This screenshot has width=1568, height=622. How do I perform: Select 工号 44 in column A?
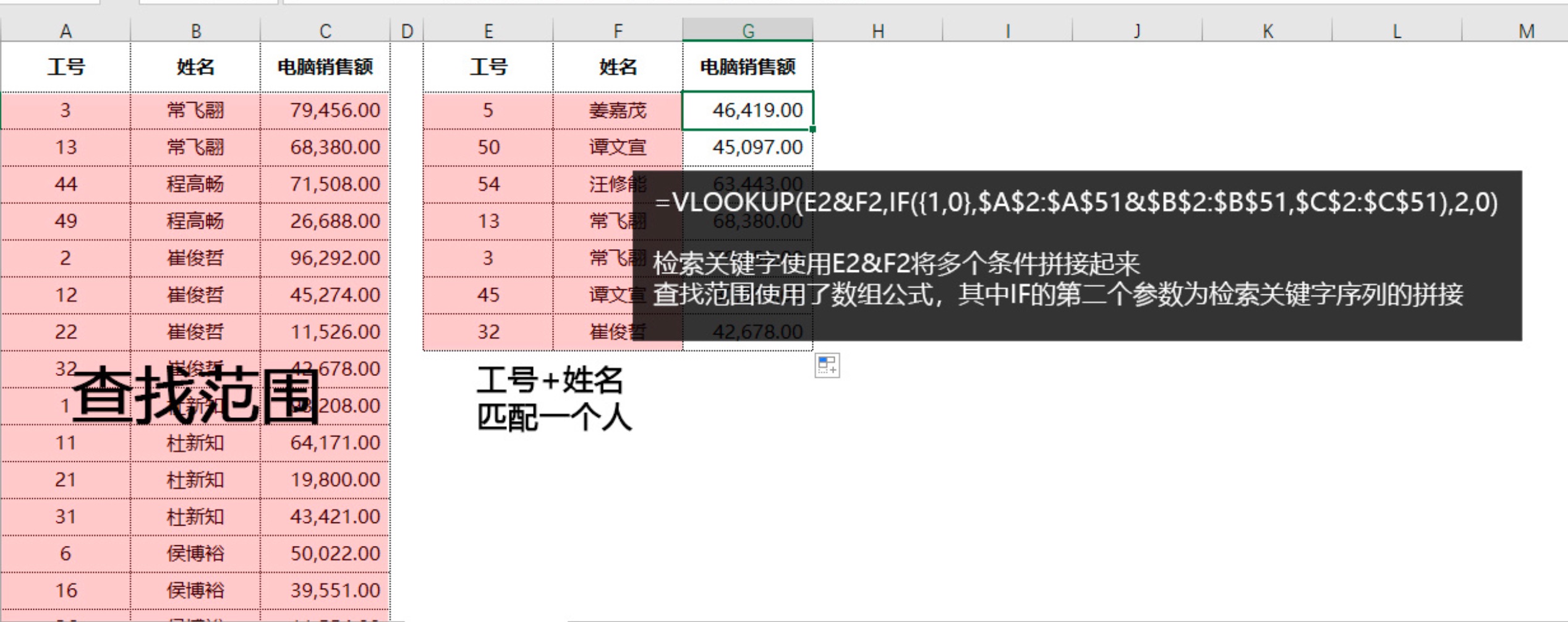pos(66,184)
